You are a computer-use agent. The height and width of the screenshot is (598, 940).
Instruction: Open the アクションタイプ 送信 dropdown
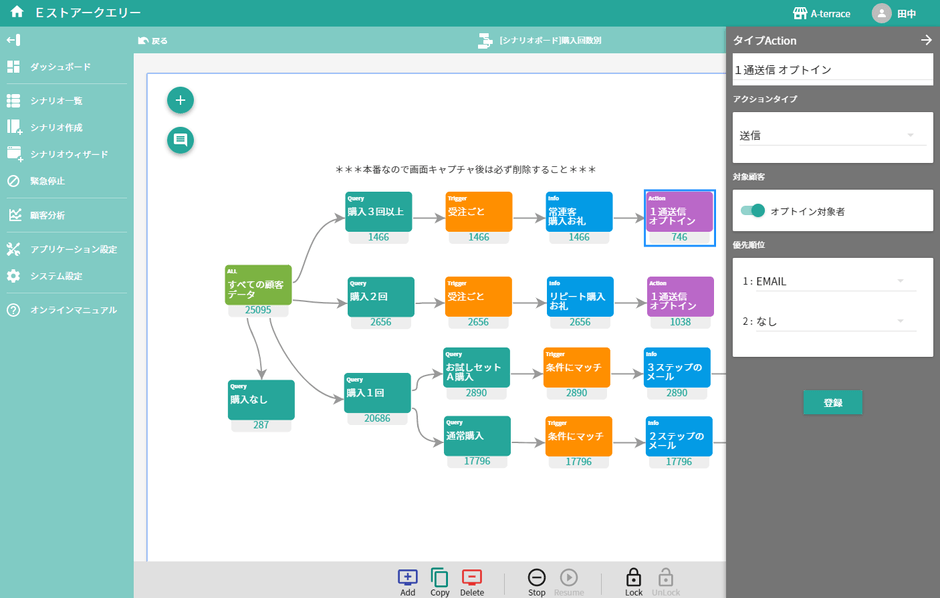832,135
